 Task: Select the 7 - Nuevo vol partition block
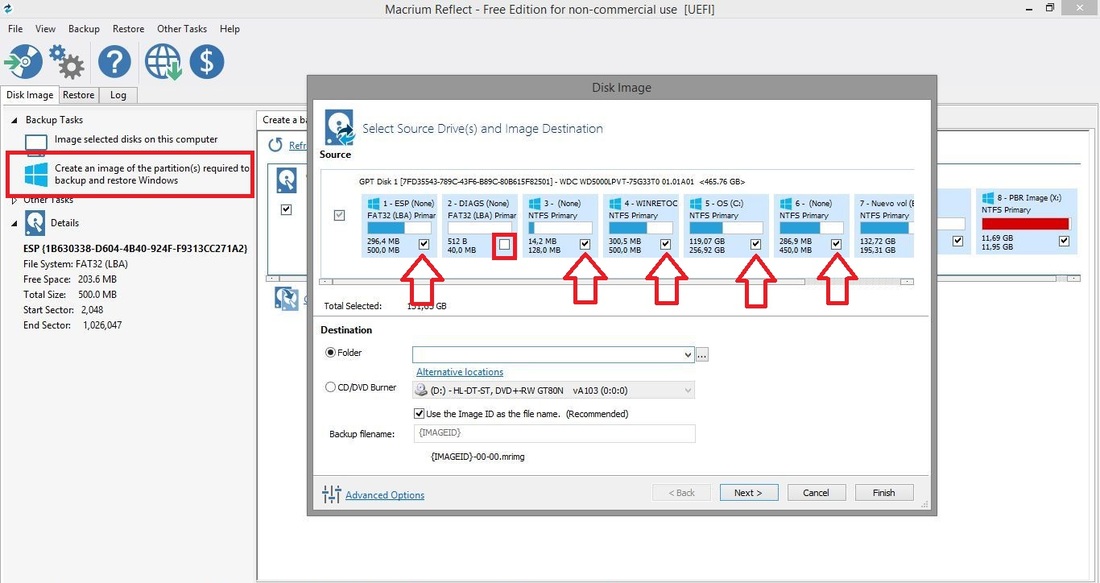884,226
